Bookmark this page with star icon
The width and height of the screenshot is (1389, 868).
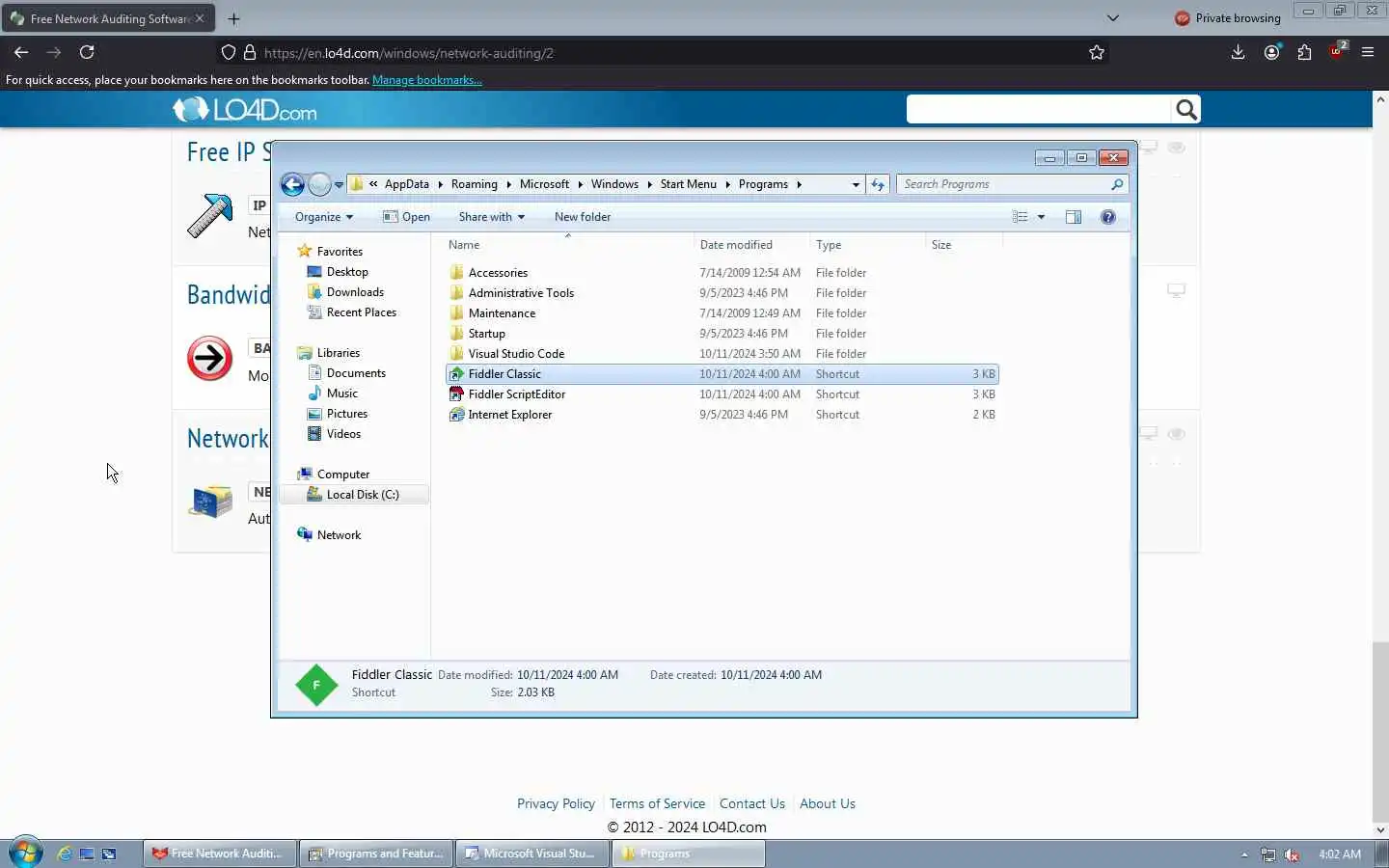coord(1097,53)
